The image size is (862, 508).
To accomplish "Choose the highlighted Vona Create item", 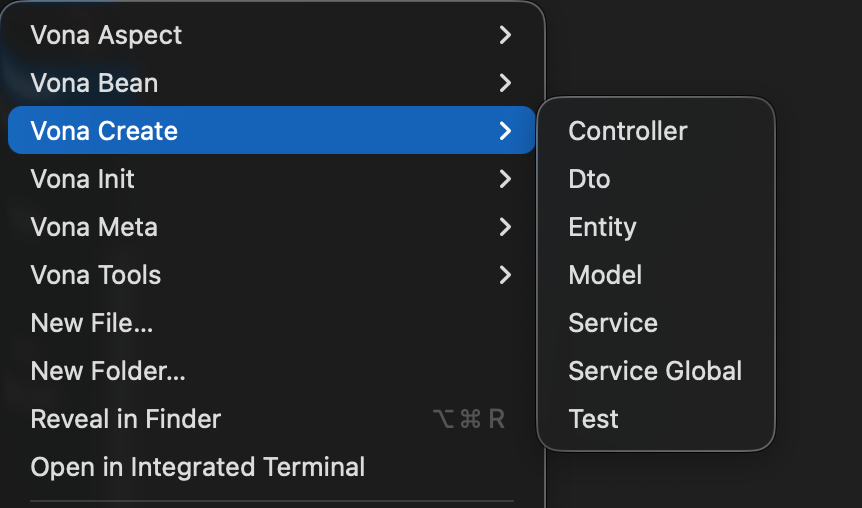I will click(104, 131).
